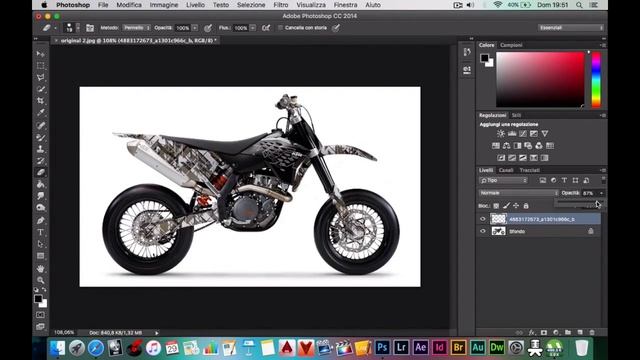Toggle type layer filter
This screenshot has height=360, width=640.
564,180
